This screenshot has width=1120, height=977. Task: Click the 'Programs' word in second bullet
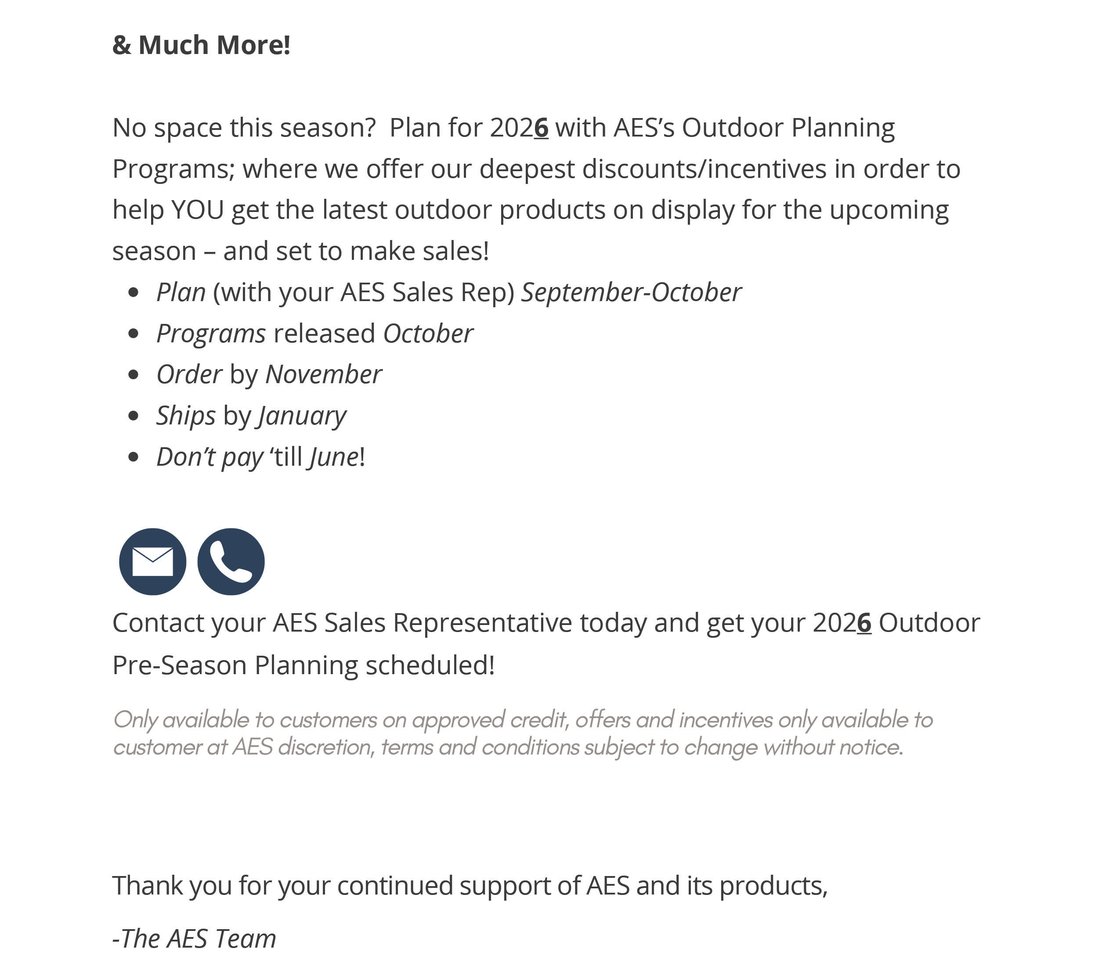(211, 333)
